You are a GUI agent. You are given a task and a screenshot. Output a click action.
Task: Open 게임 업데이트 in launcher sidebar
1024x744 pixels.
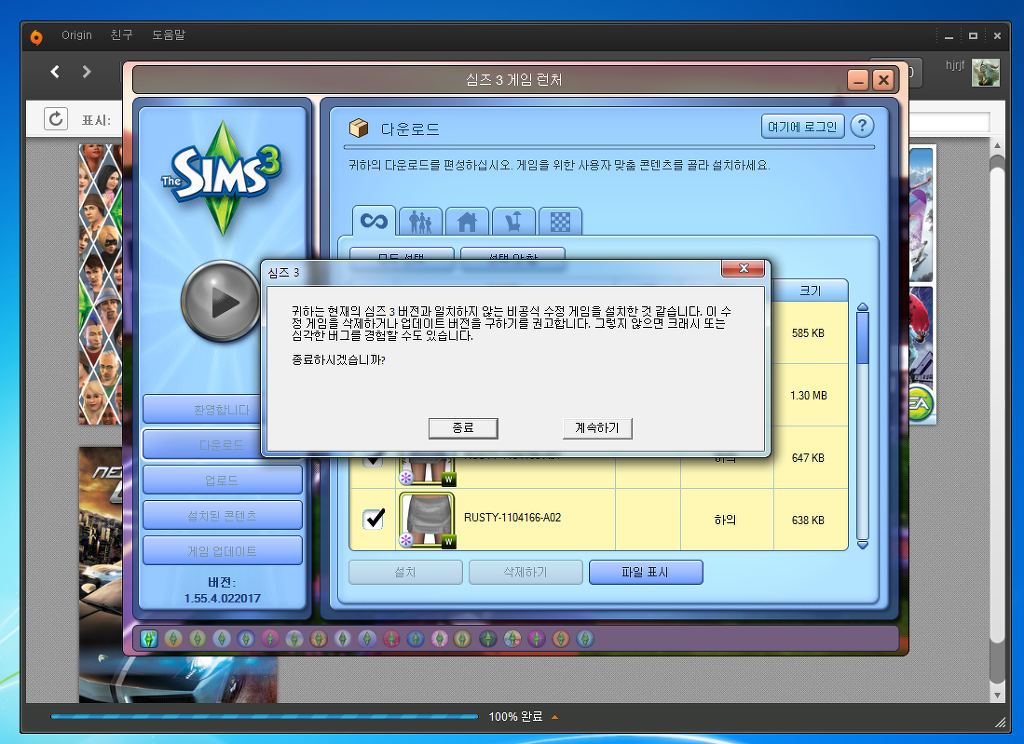click(x=222, y=551)
